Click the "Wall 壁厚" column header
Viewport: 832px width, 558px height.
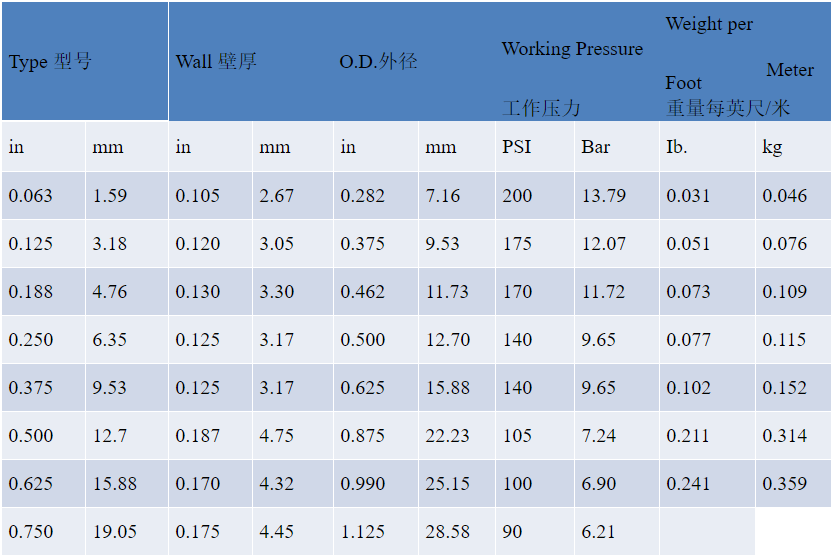216,62
